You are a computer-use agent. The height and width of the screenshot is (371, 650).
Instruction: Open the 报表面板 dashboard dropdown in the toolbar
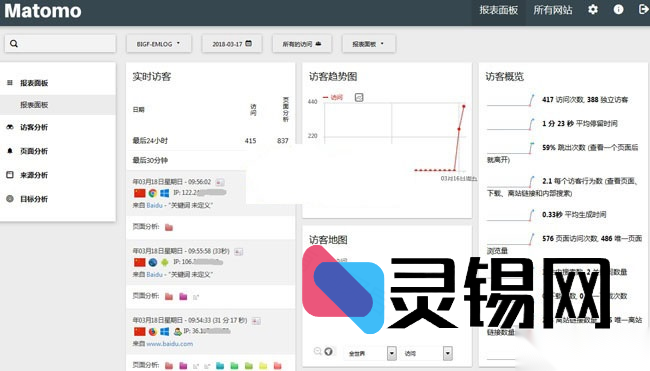[369, 44]
